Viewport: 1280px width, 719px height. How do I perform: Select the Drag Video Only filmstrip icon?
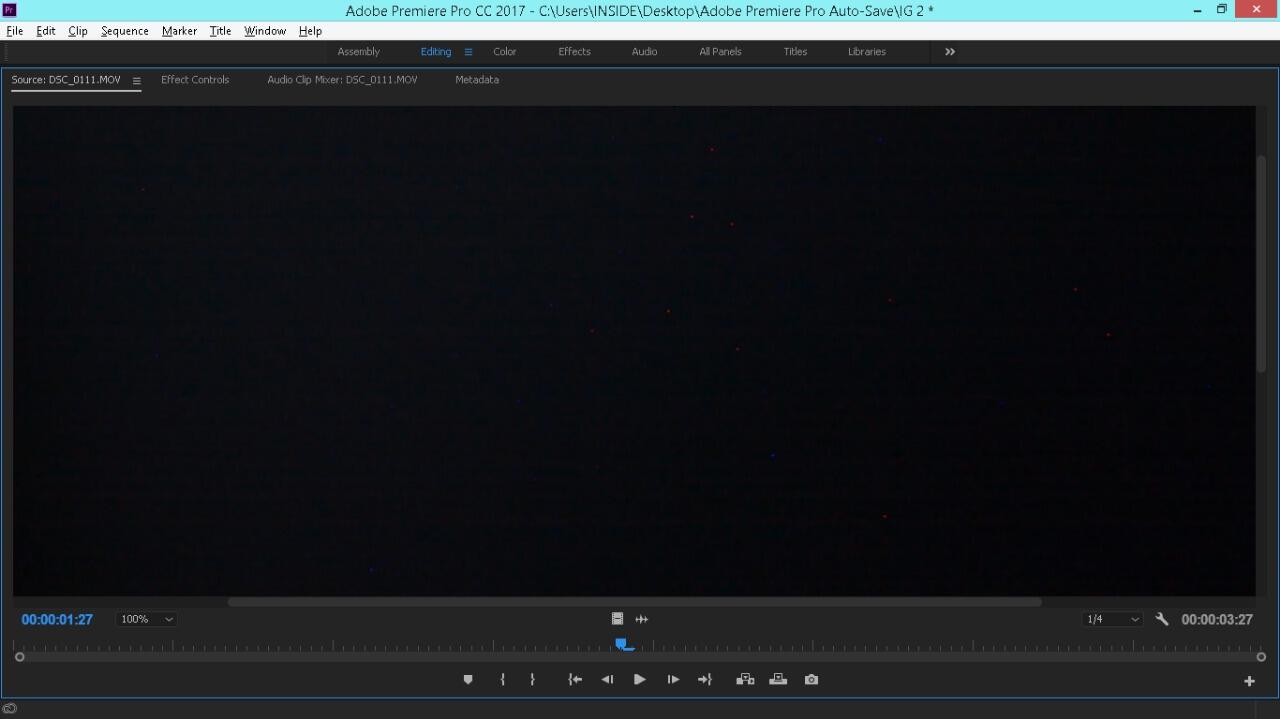(x=617, y=619)
